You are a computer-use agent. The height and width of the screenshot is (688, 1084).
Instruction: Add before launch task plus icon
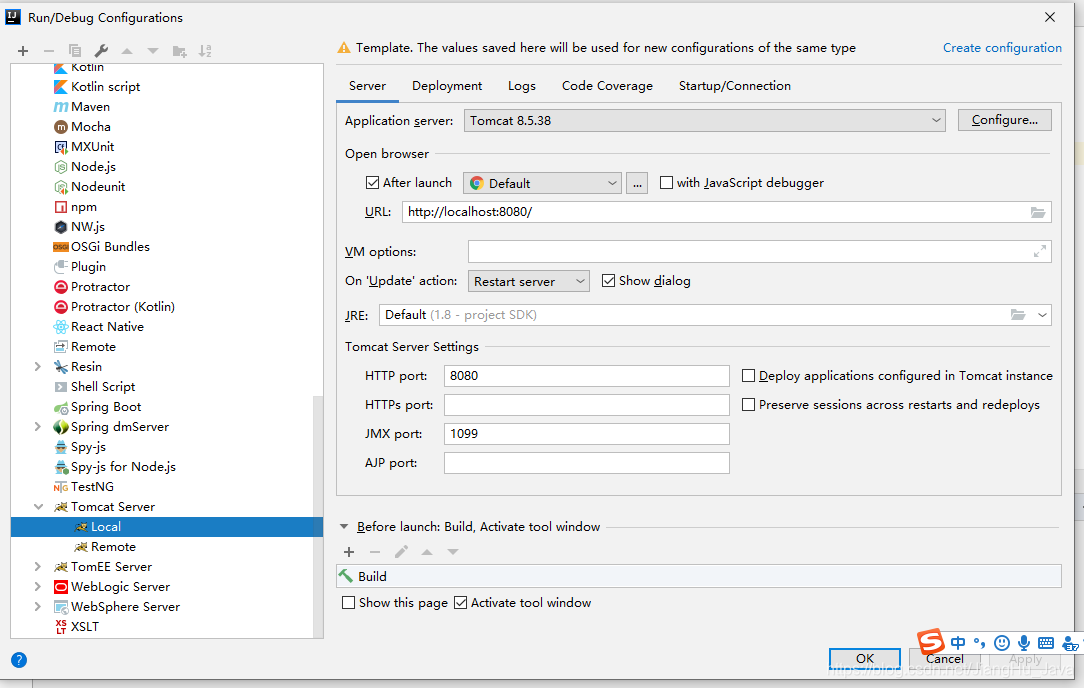(x=349, y=552)
